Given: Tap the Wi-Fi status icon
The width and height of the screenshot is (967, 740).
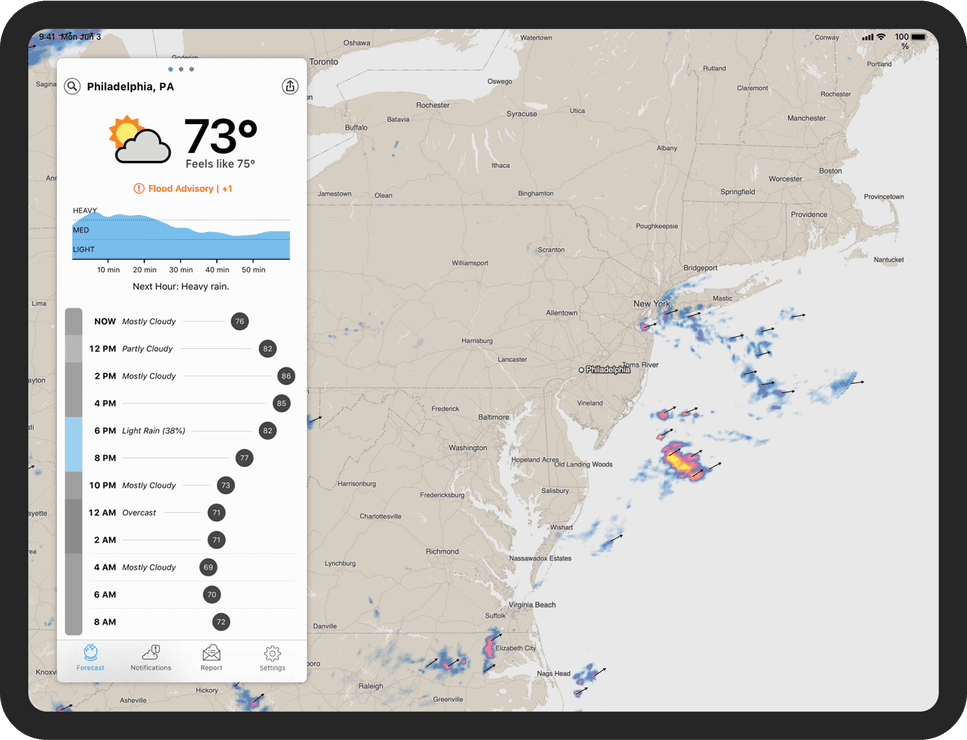Looking at the screenshot, I should (881, 37).
